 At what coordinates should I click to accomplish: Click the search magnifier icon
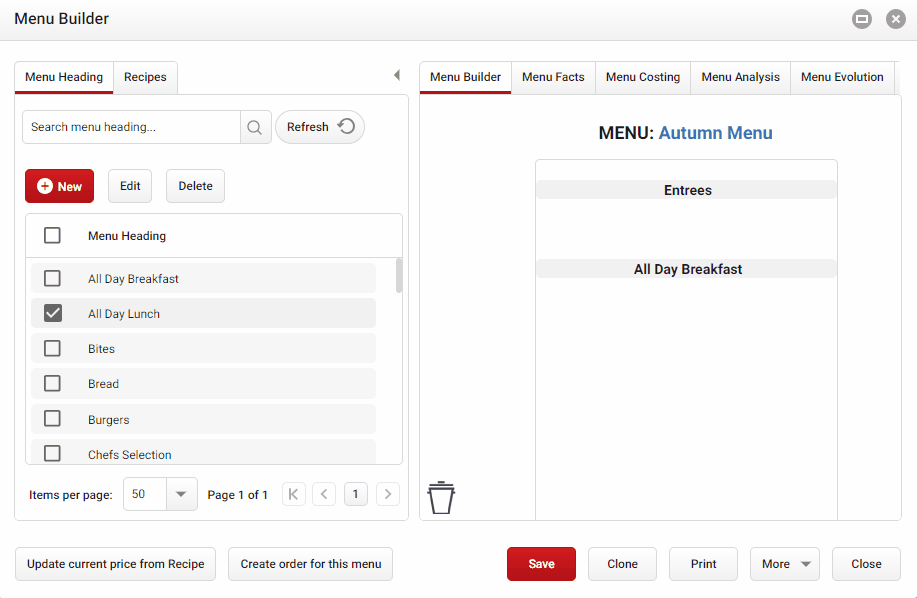[255, 127]
